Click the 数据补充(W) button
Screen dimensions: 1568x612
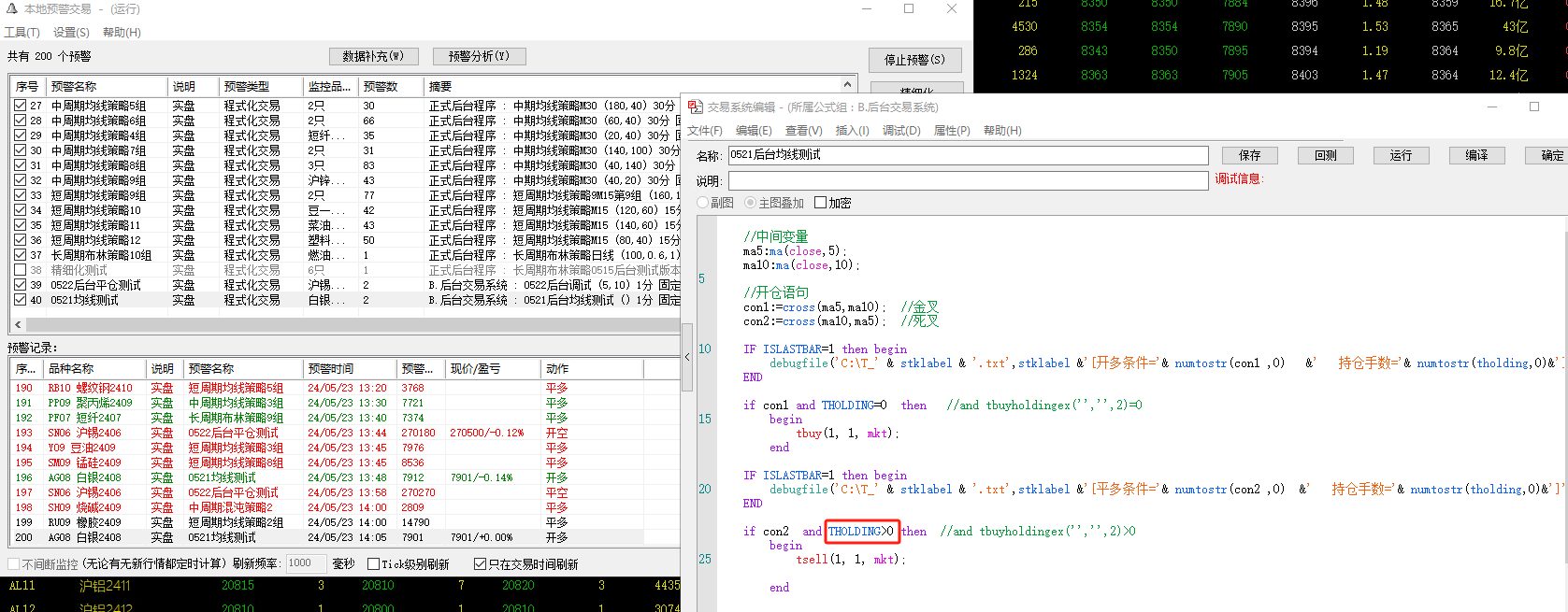pyautogui.click(x=373, y=56)
